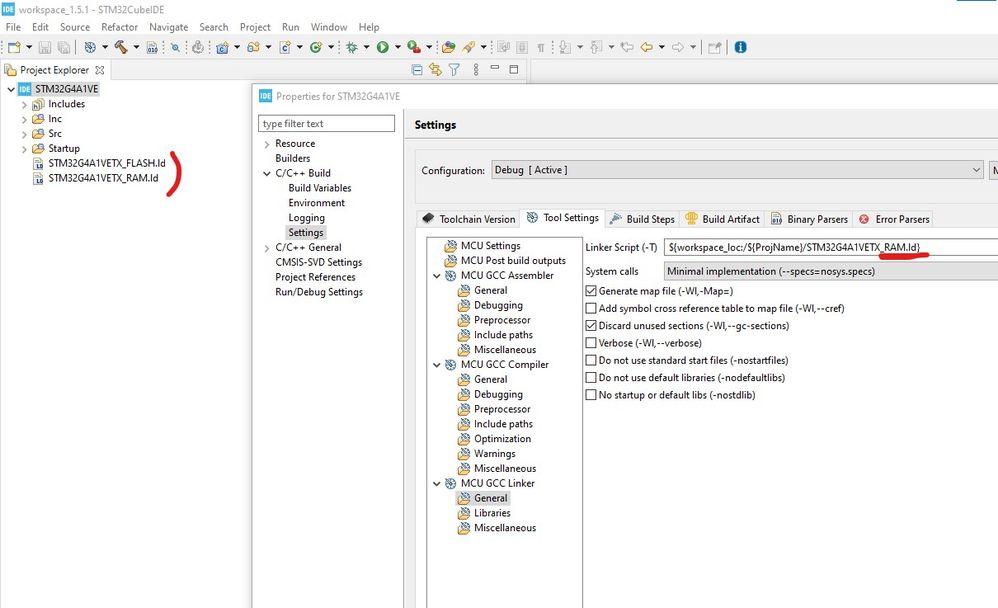Click the Forward arrow navigation icon
The height and width of the screenshot is (608, 998).
678,47
